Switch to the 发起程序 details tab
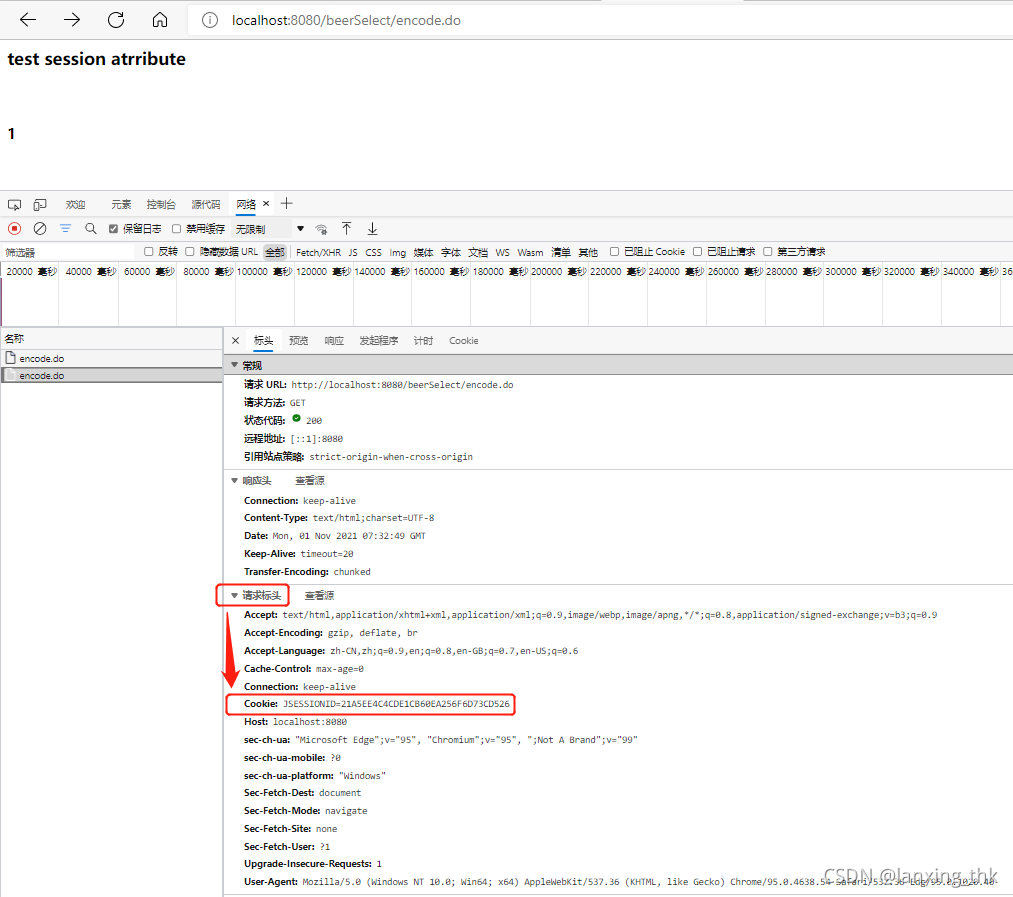The height and width of the screenshot is (897, 1013). click(x=379, y=341)
